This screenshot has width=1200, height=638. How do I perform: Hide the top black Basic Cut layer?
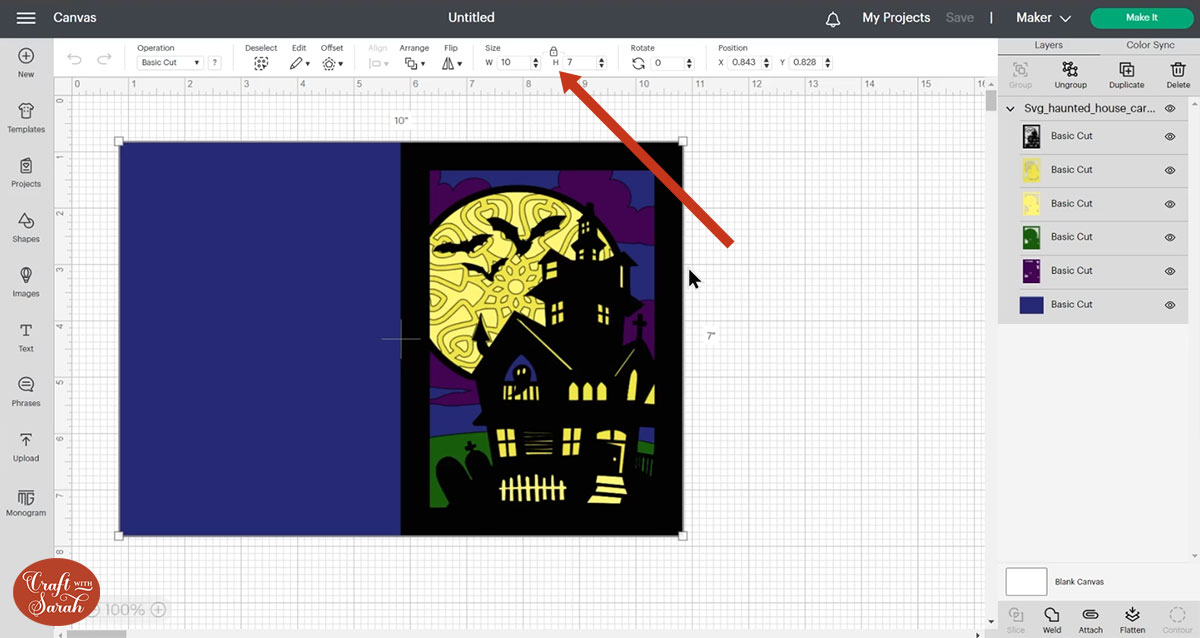click(1170, 136)
